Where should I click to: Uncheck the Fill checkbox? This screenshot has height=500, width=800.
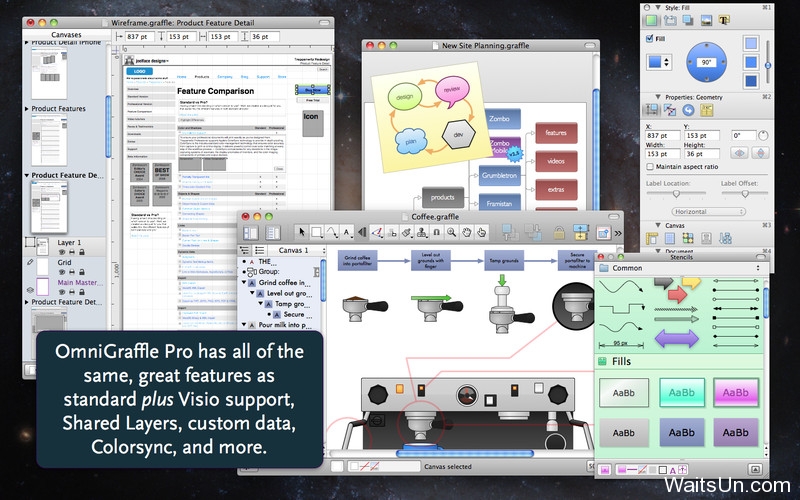pyautogui.click(x=649, y=39)
